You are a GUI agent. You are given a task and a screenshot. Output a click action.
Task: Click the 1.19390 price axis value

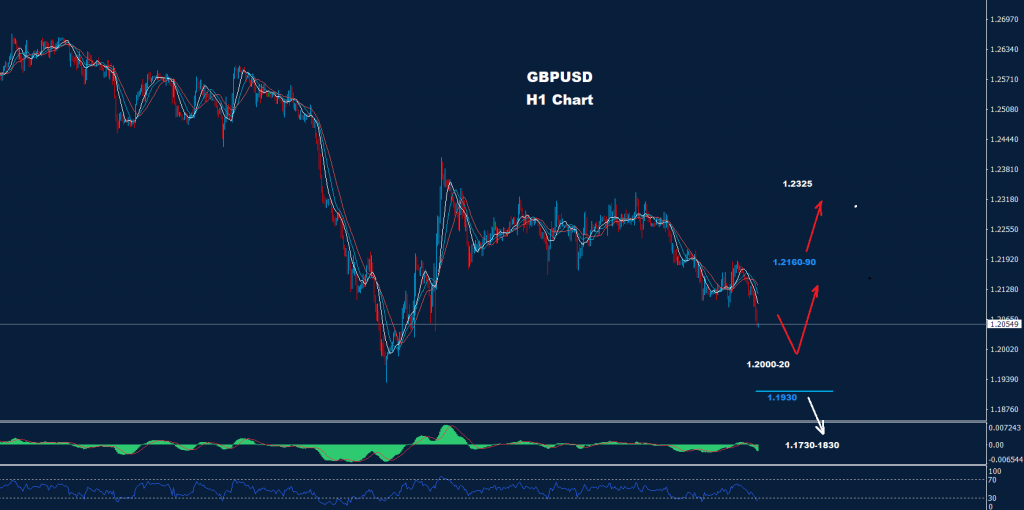[x=1004, y=380]
